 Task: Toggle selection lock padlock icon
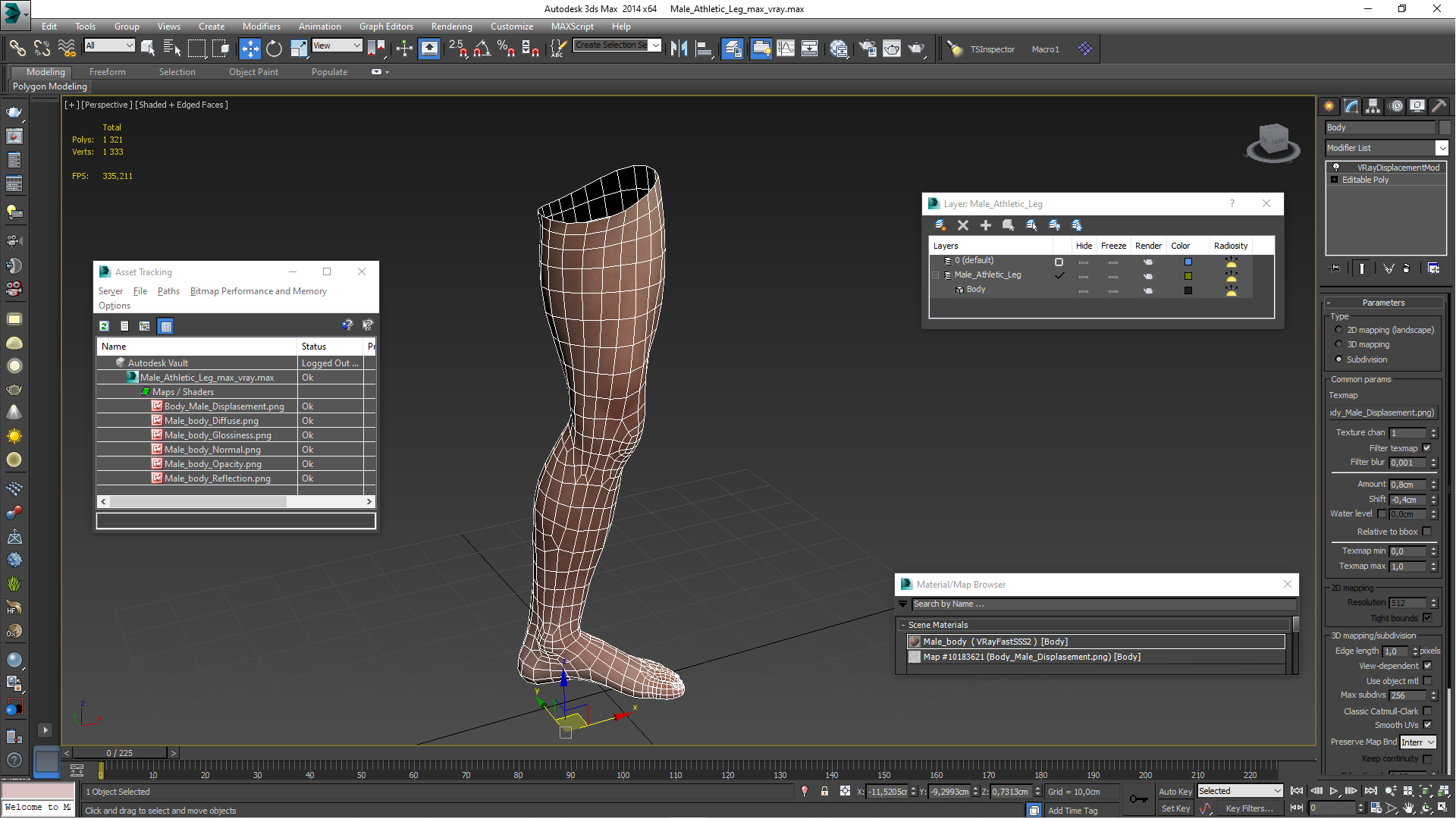pyautogui.click(x=824, y=791)
